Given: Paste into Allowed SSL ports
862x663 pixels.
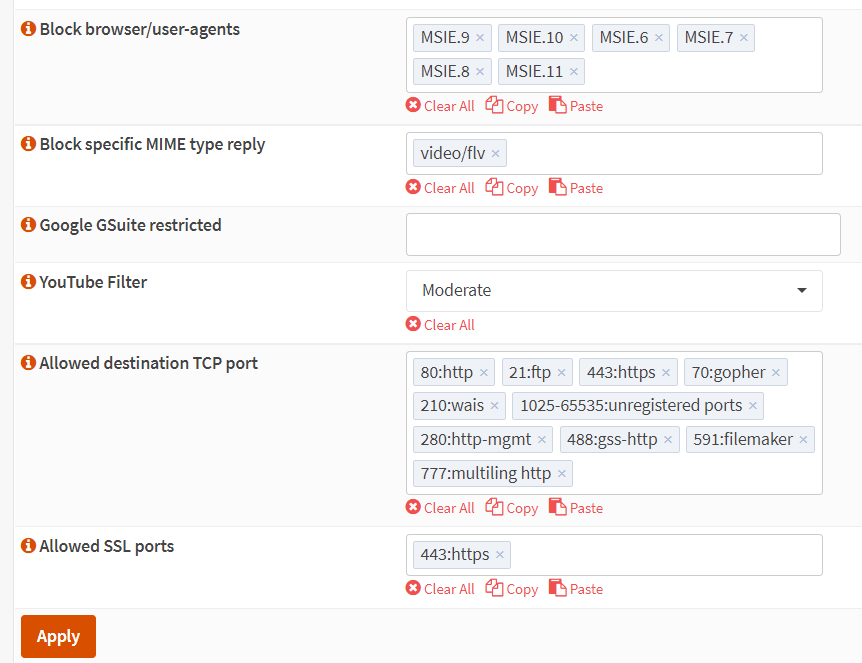Looking at the screenshot, I should pos(576,589).
